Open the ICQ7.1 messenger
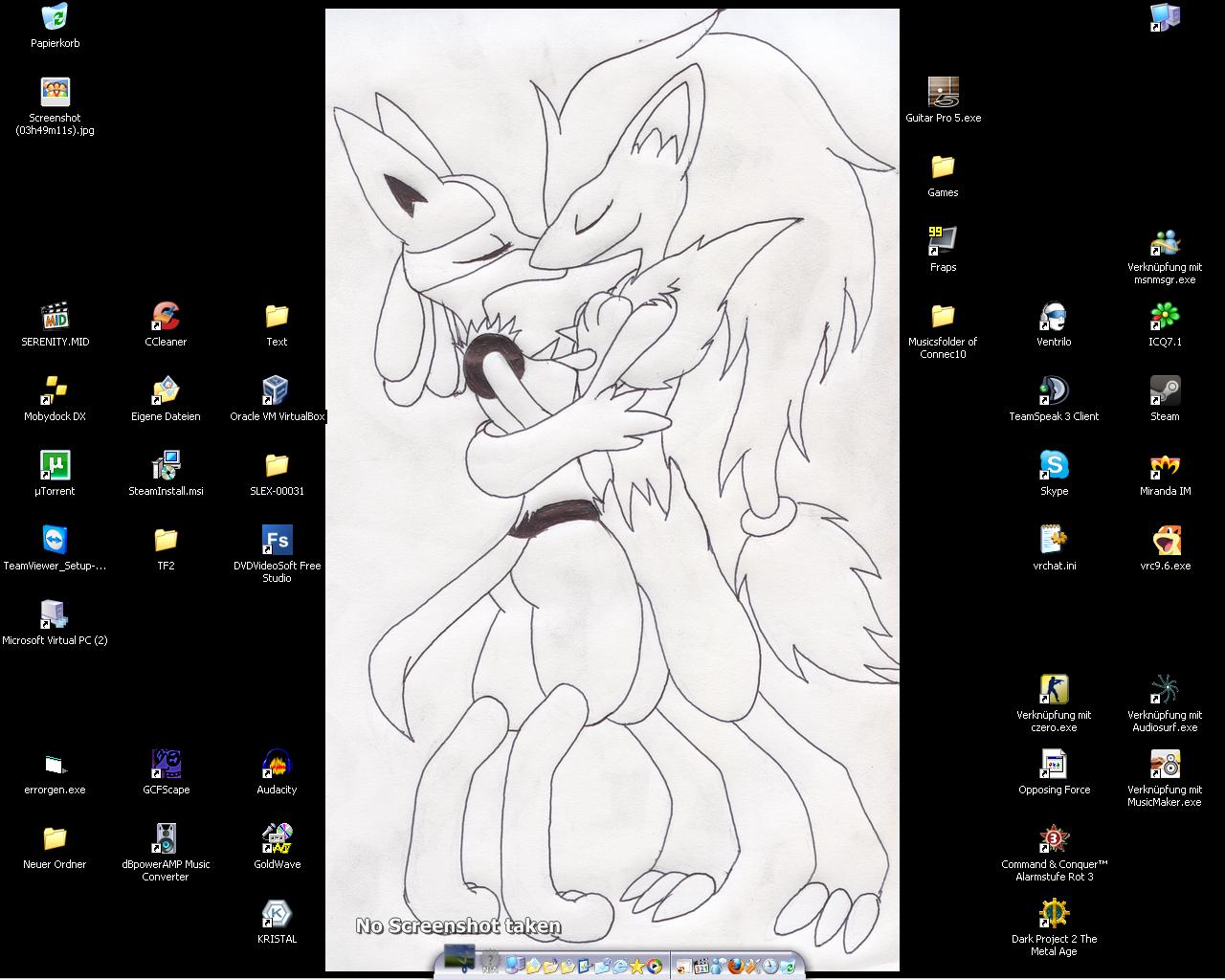This screenshot has width=1225, height=980. click(x=1165, y=316)
